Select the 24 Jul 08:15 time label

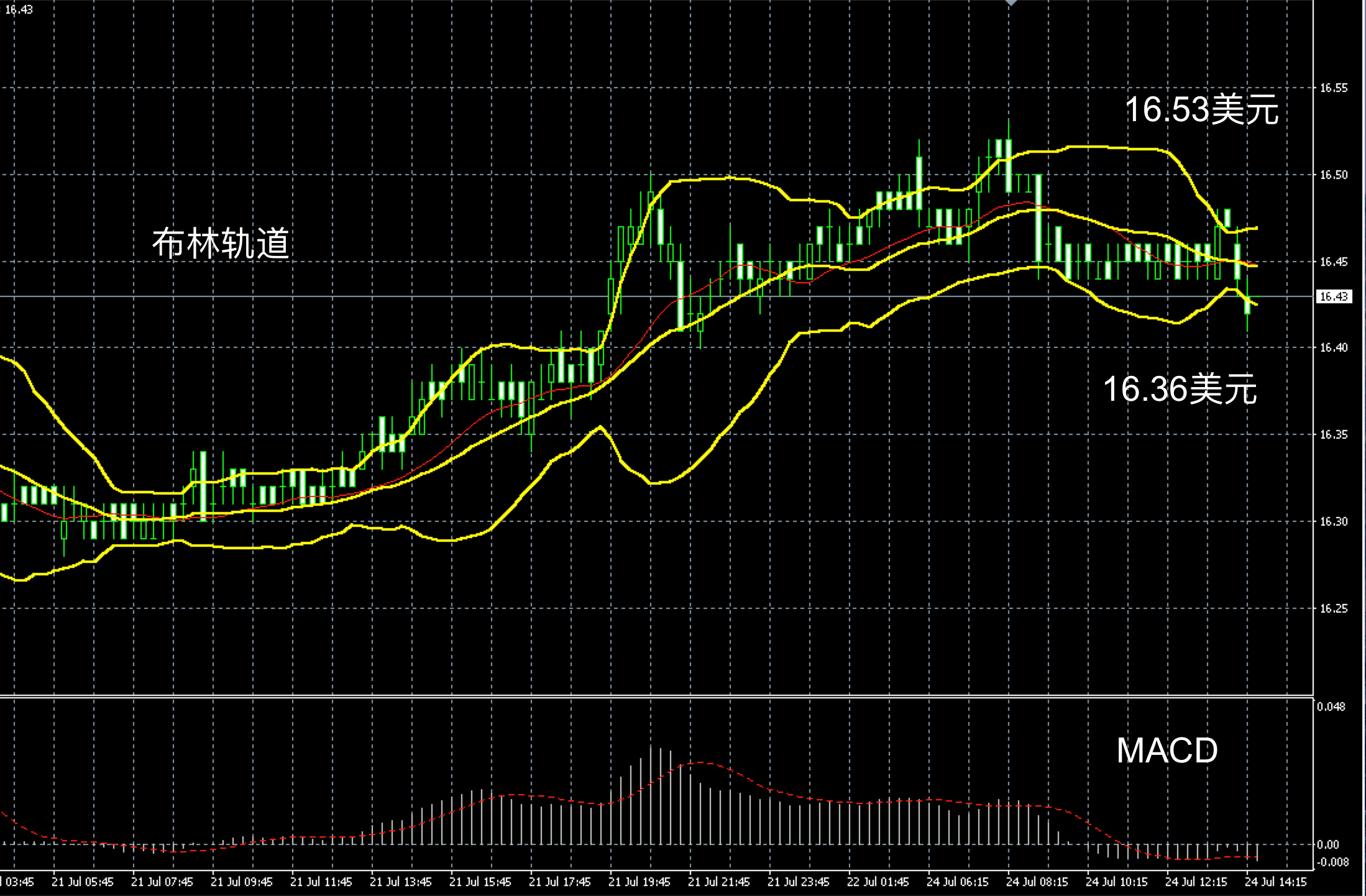click(x=1037, y=882)
